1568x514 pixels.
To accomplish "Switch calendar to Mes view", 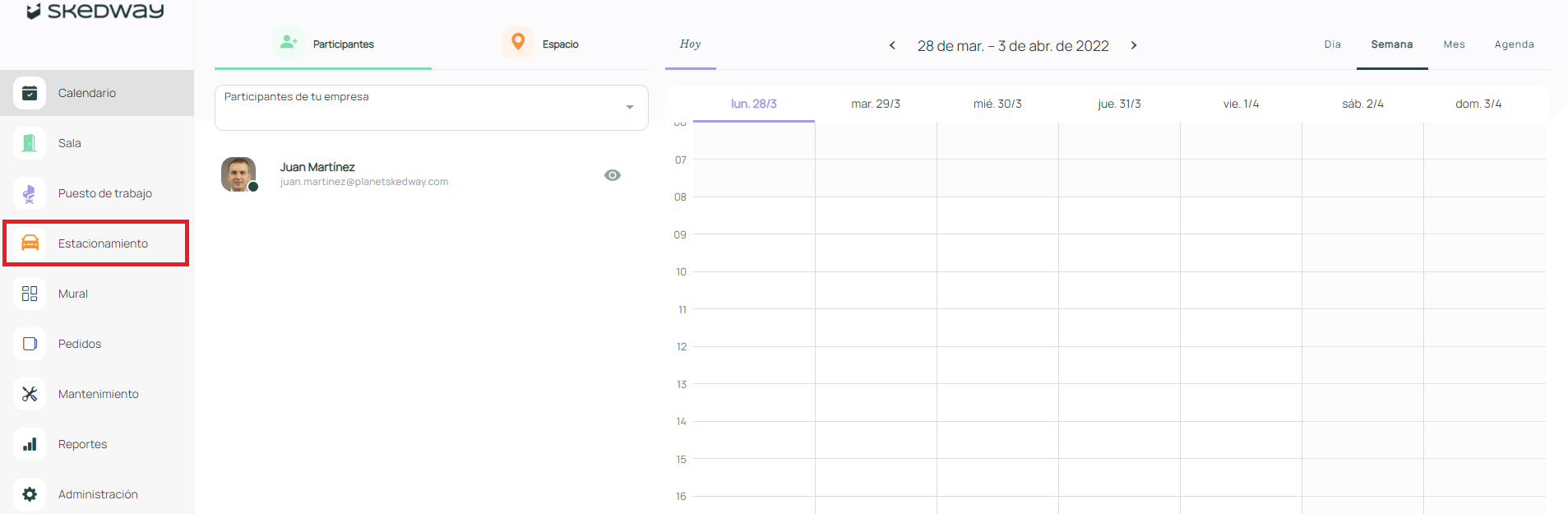I will tap(1454, 44).
